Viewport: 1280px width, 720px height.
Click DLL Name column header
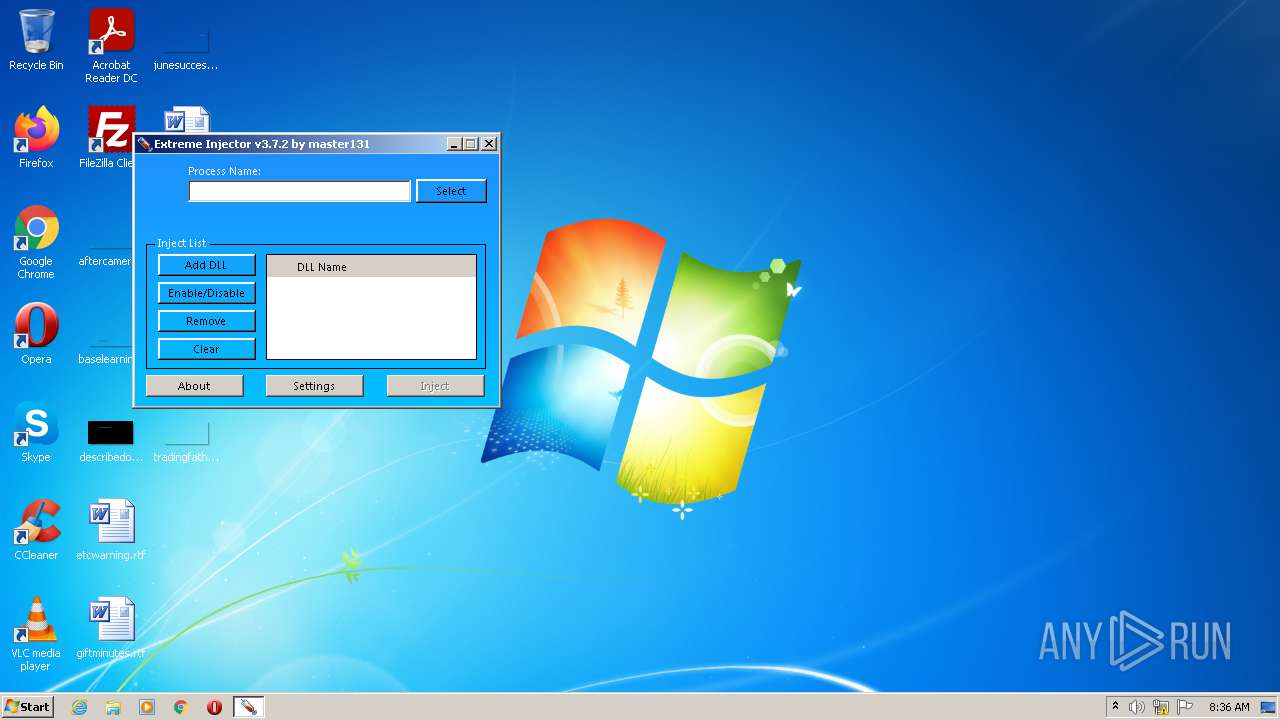point(371,267)
